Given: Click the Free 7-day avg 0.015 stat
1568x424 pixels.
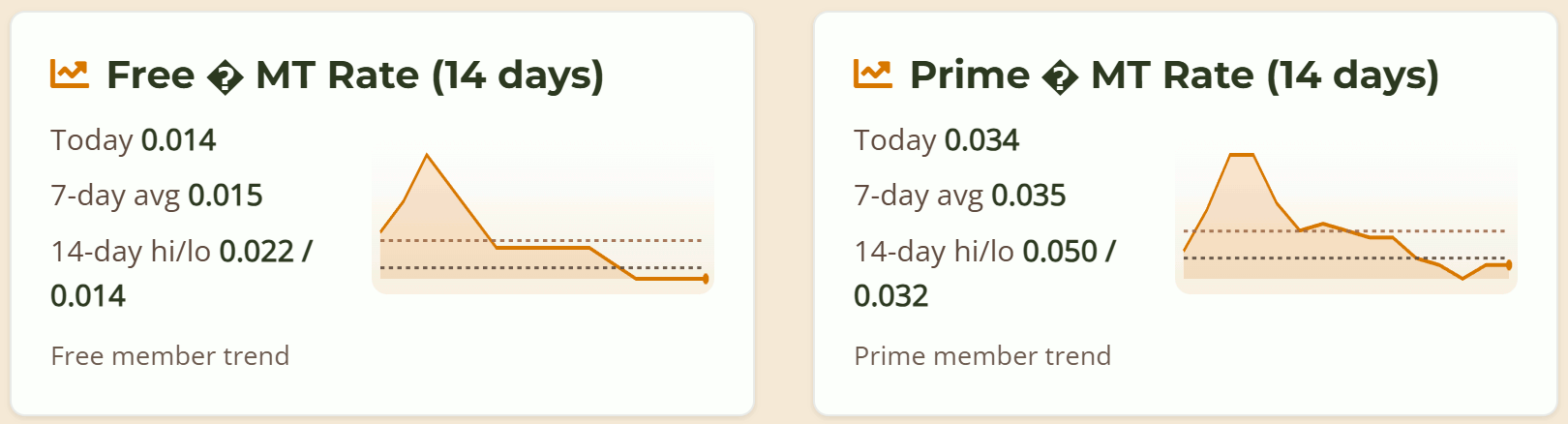Looking at the screenshot, I should point(225,196).
